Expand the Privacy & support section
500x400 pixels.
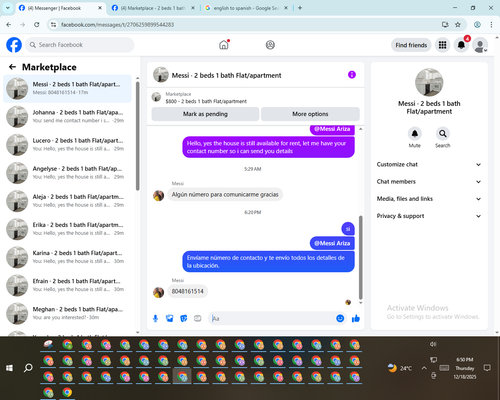pos(429,216)
